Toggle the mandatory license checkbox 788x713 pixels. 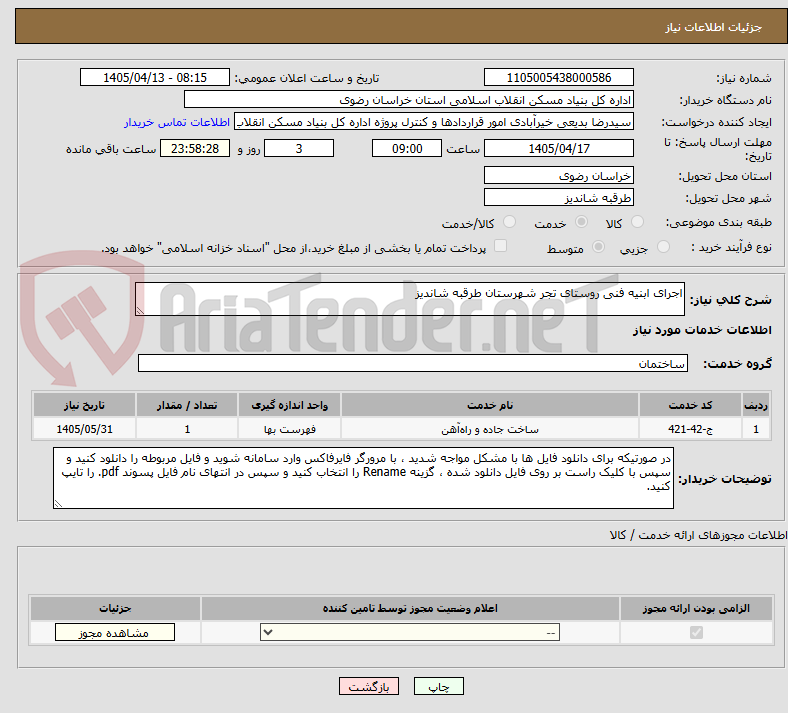696,632
